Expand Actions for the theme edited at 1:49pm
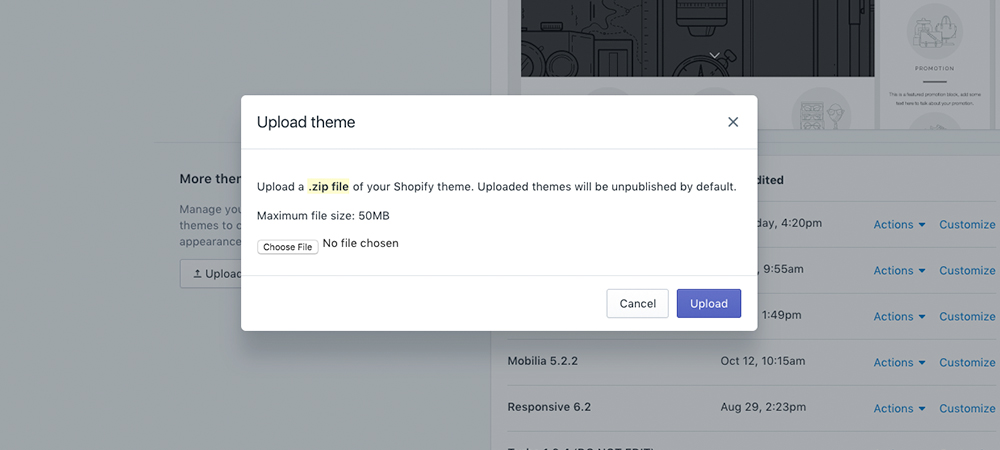The image size is (1000, 450). (899, 316)
